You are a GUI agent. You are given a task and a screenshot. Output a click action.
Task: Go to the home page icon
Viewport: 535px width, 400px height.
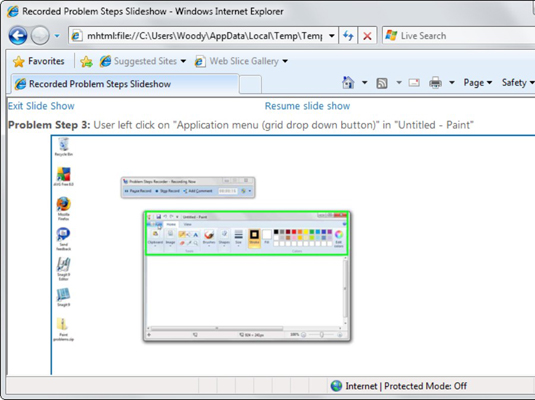(348, 83)
